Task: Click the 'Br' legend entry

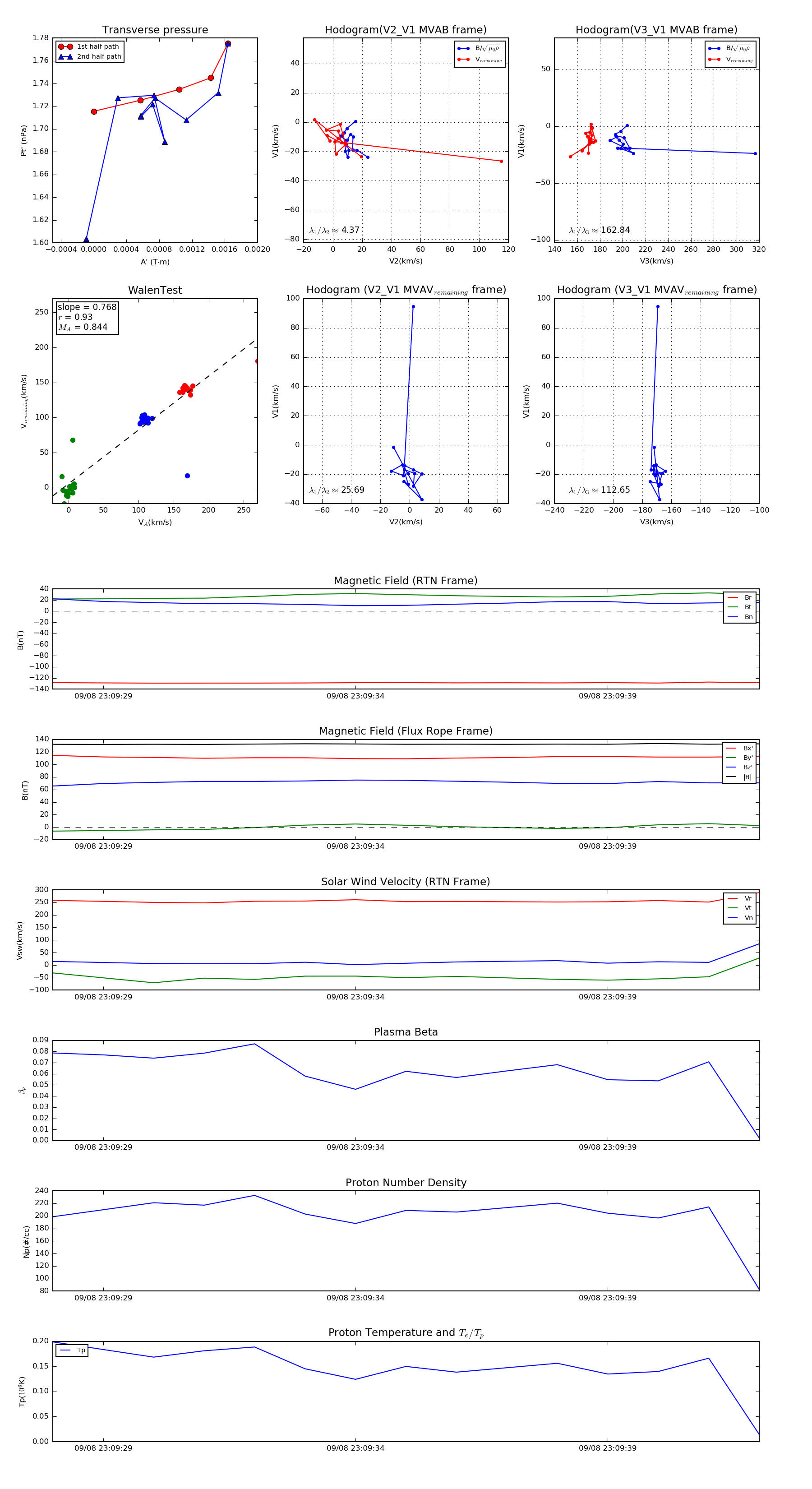Action: tap(740, 598)
